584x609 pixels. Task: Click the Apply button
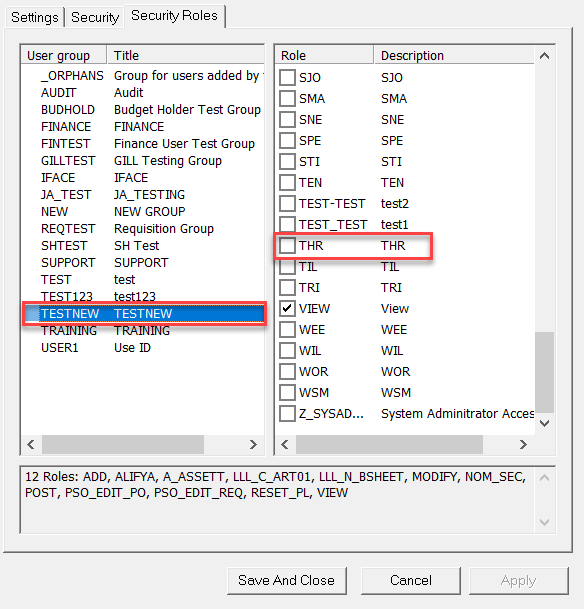(518, 580)
